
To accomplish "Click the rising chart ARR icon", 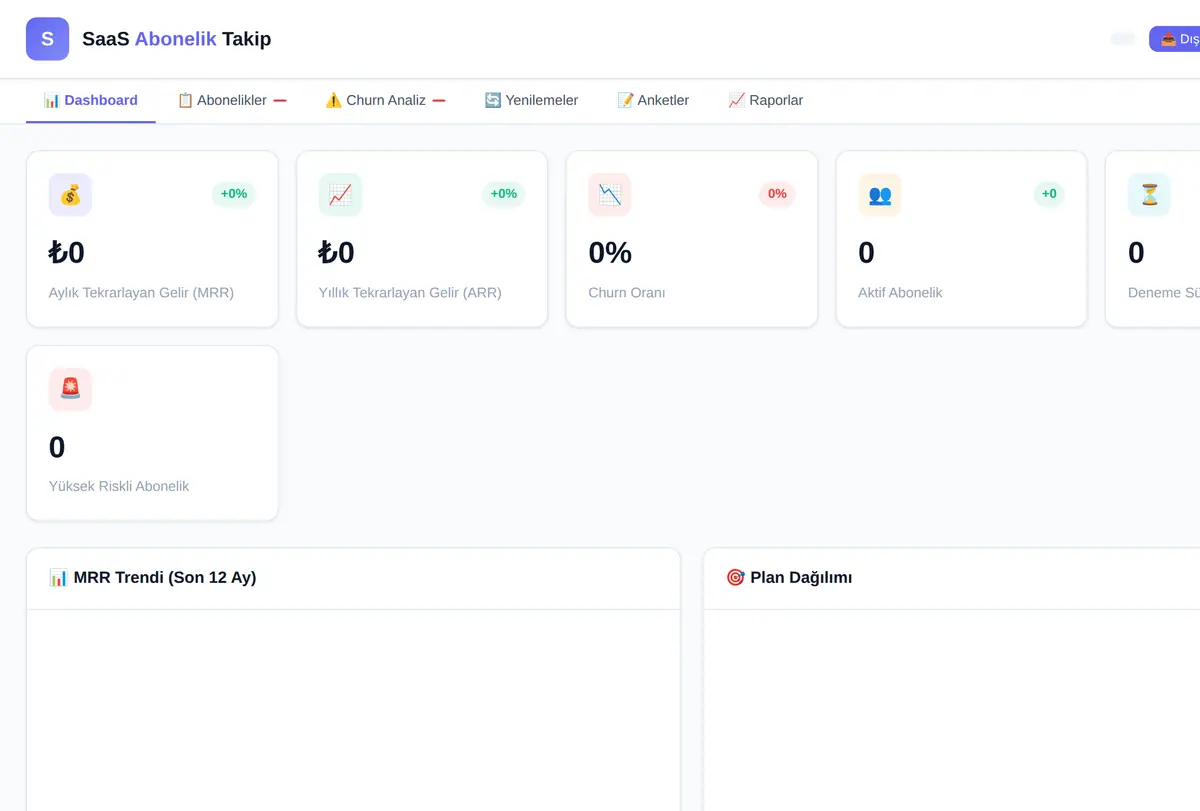I will pyautogui.click(x=340, y=195).
